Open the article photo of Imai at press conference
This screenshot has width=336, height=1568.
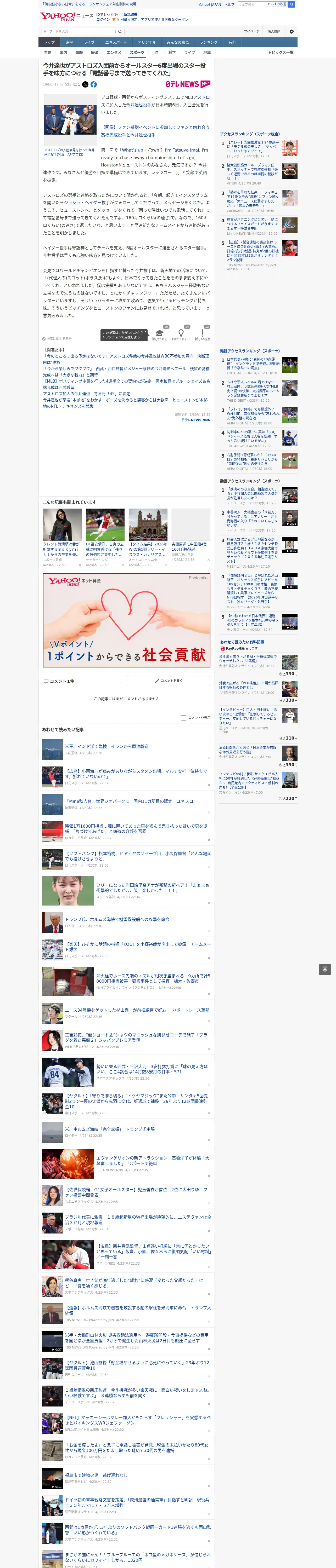click(x=70, y=119)
